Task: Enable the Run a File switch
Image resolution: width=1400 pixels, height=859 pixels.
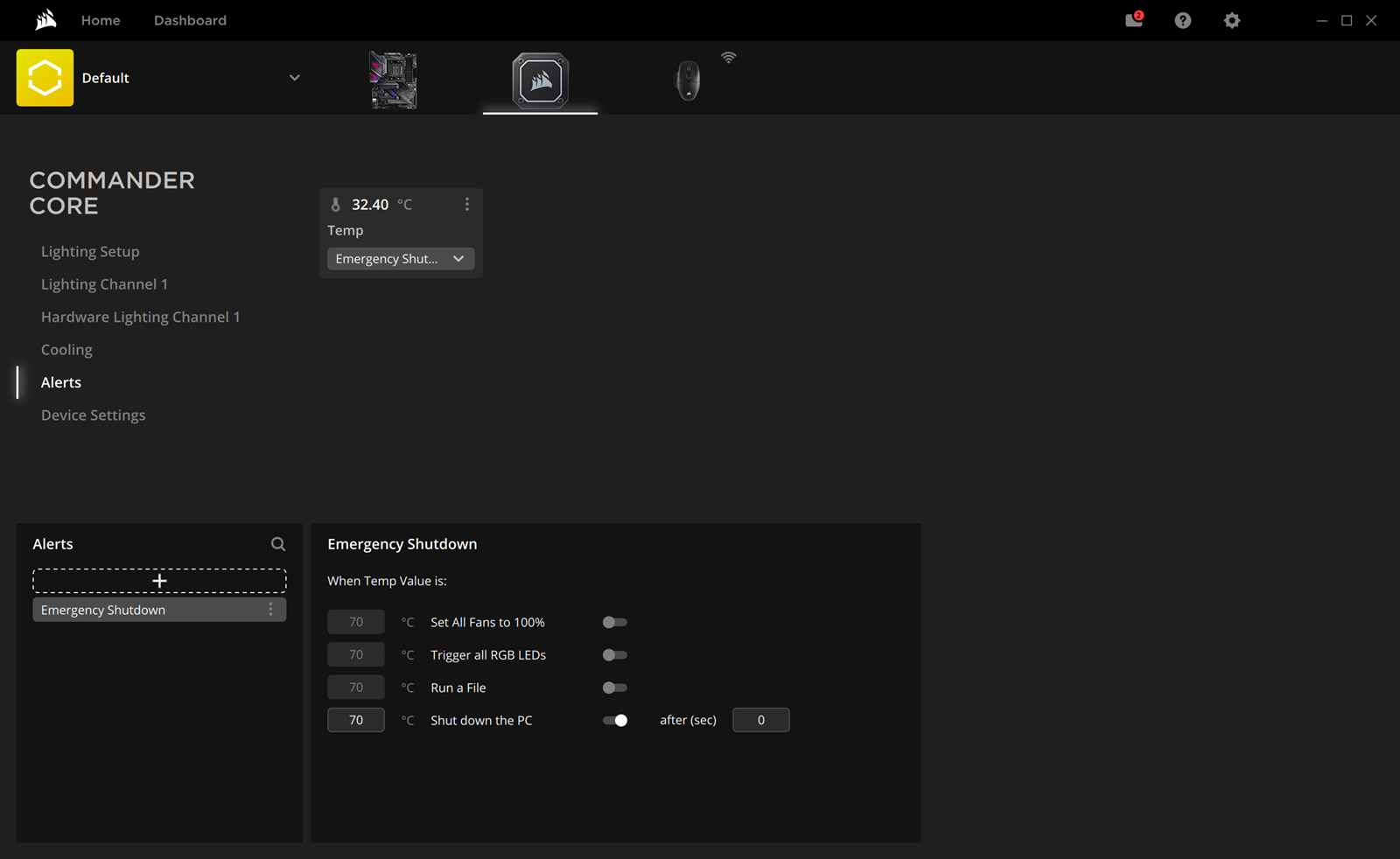Action: [615, 688]
